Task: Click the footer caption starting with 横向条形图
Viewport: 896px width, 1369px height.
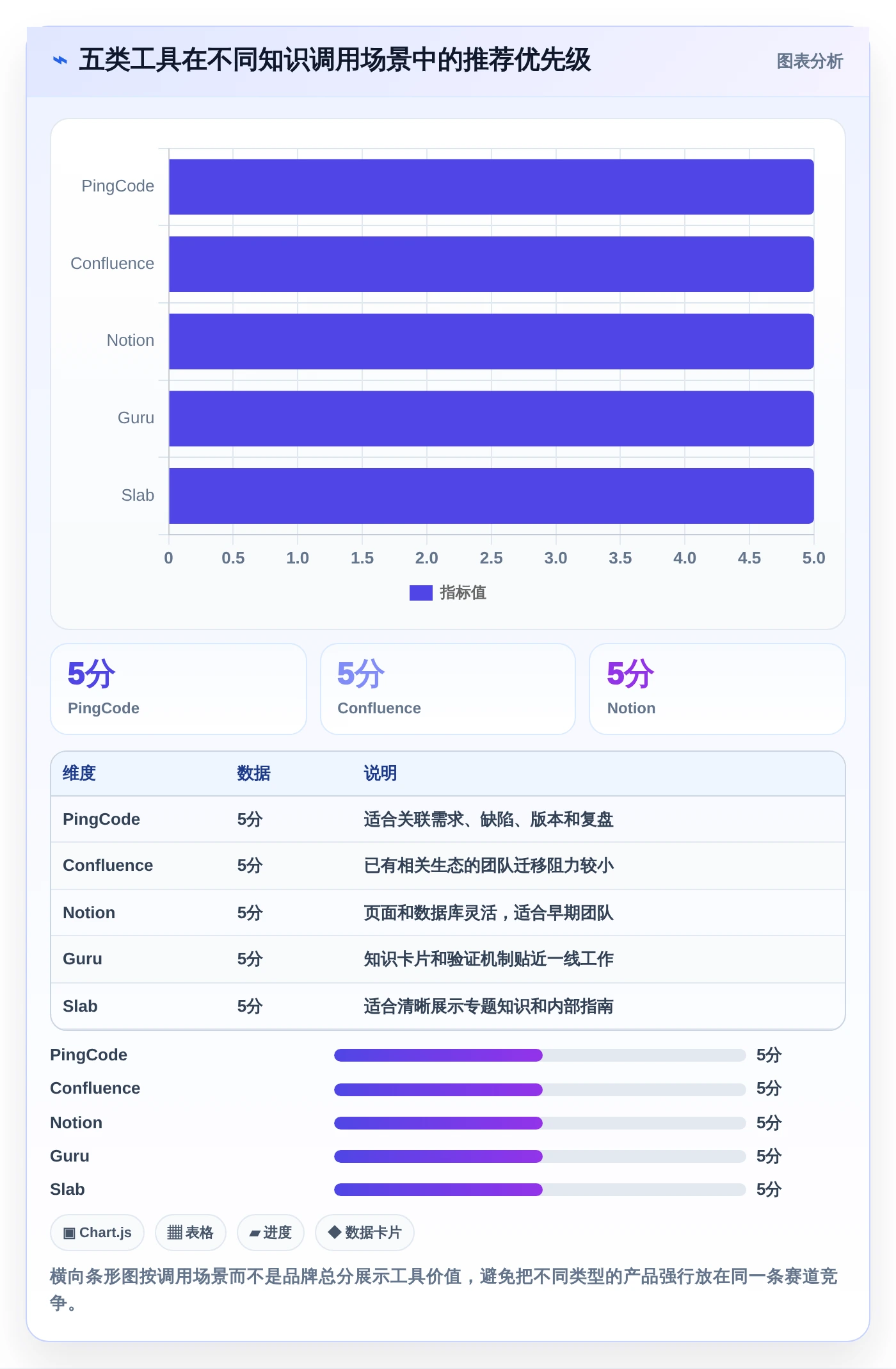Action: 444,1289
